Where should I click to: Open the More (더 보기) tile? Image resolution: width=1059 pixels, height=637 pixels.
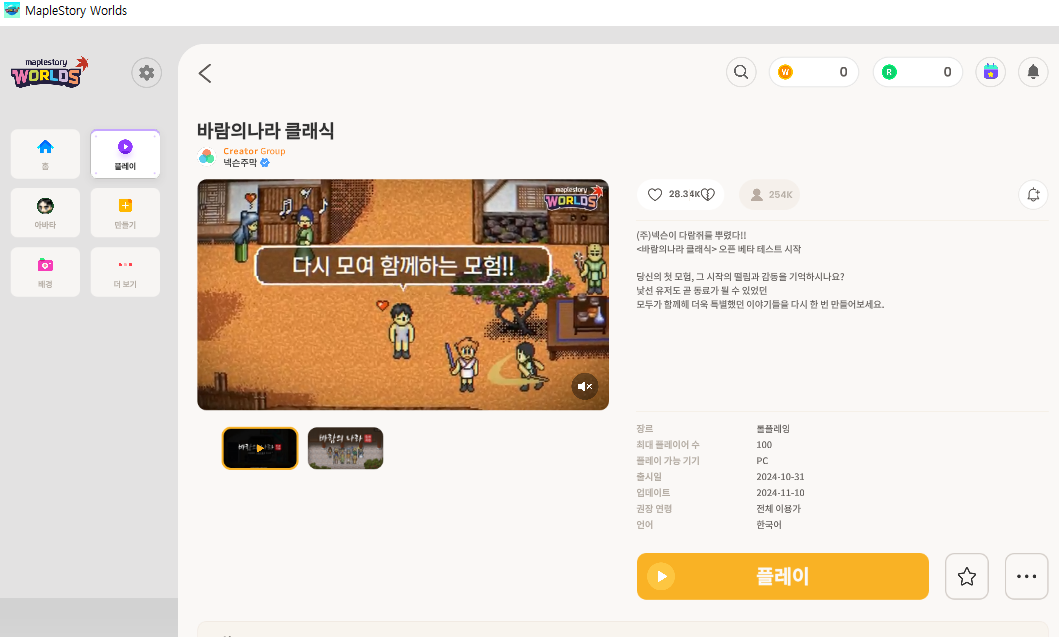(125, 272)
